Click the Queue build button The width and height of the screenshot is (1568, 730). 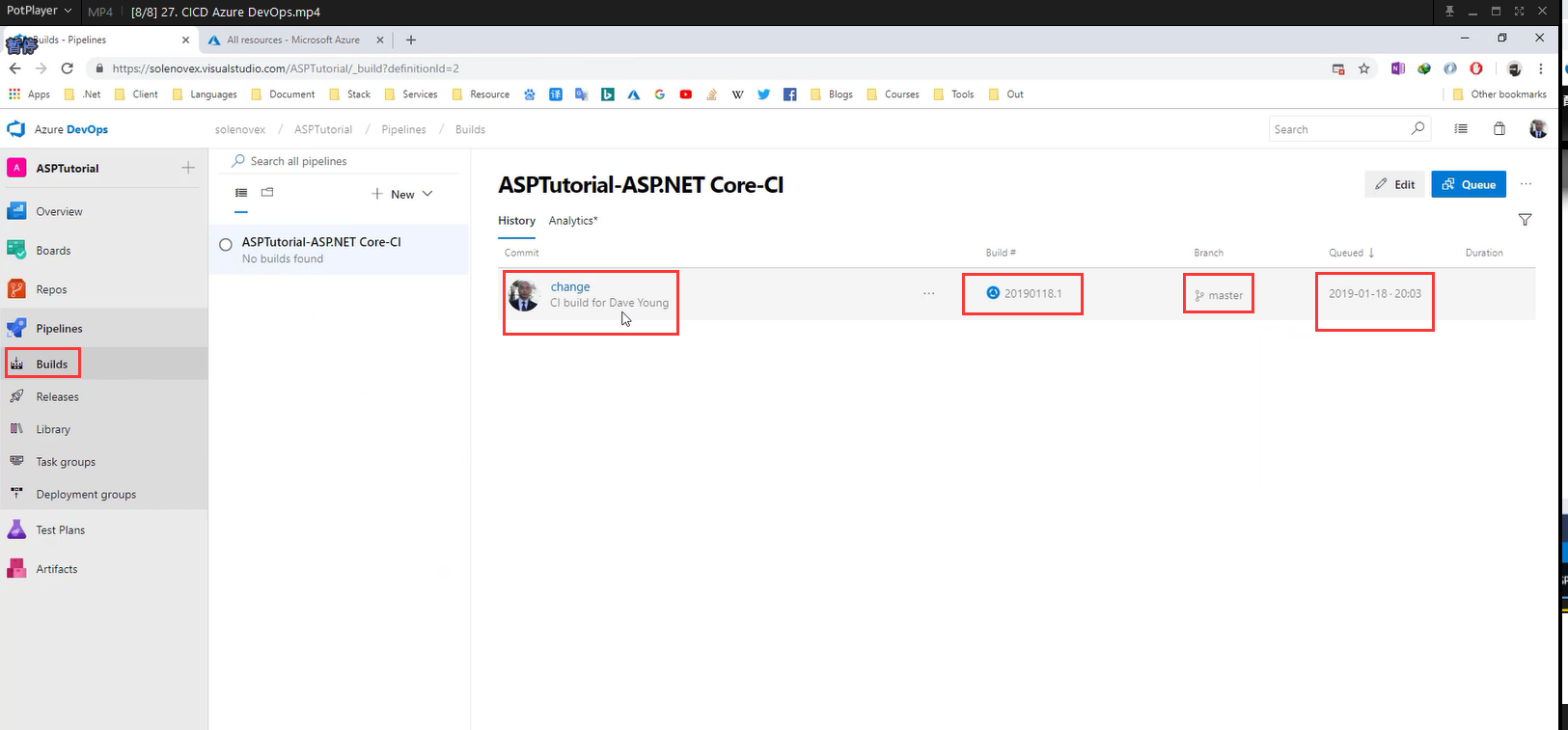pyautogui.click(x=1469, y=184)
